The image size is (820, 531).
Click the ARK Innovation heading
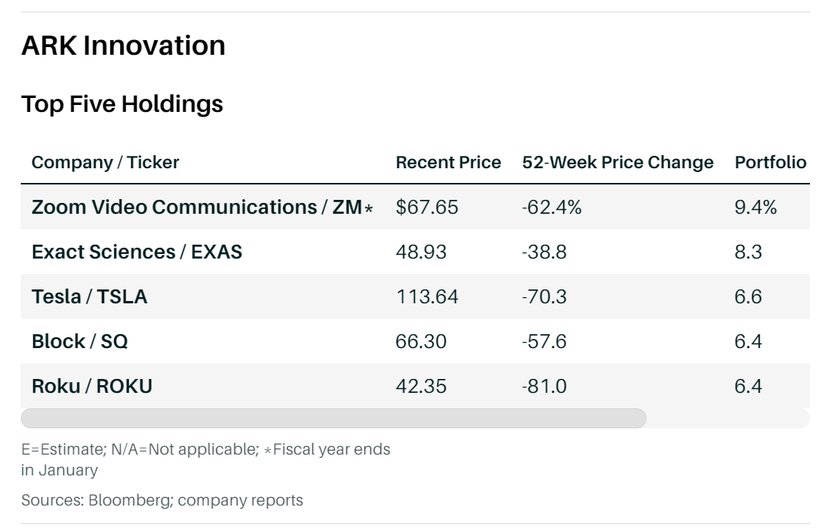(123, 46)
